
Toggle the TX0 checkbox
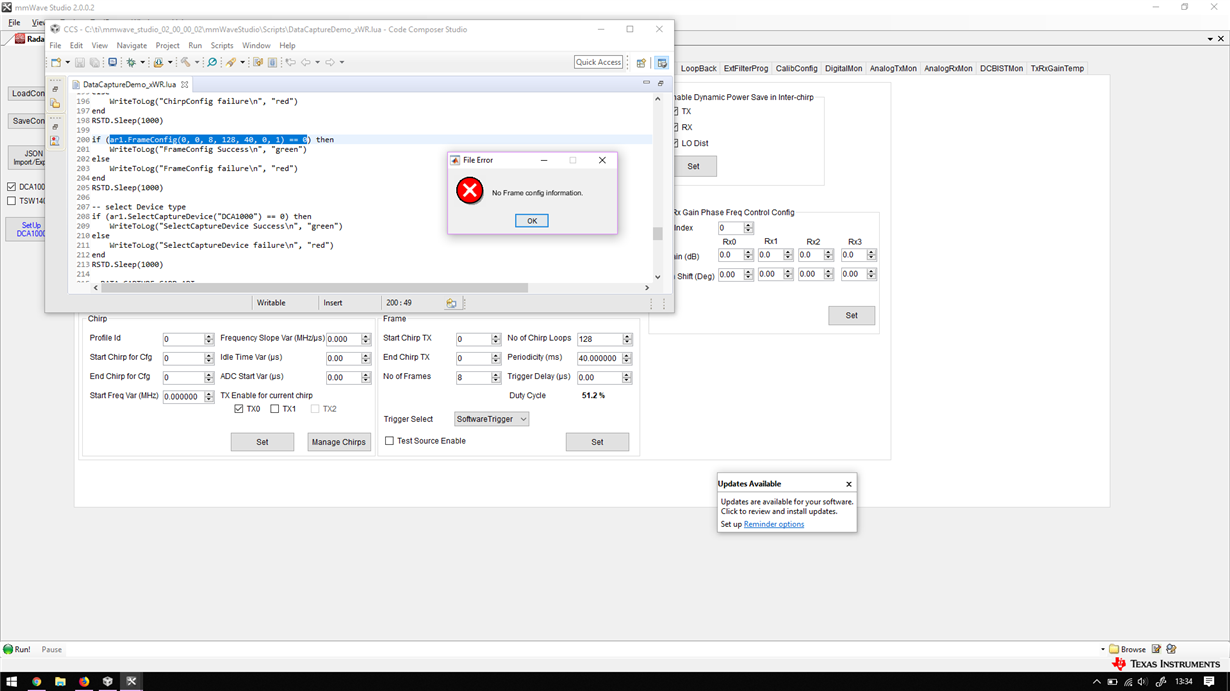pos(239,409)
